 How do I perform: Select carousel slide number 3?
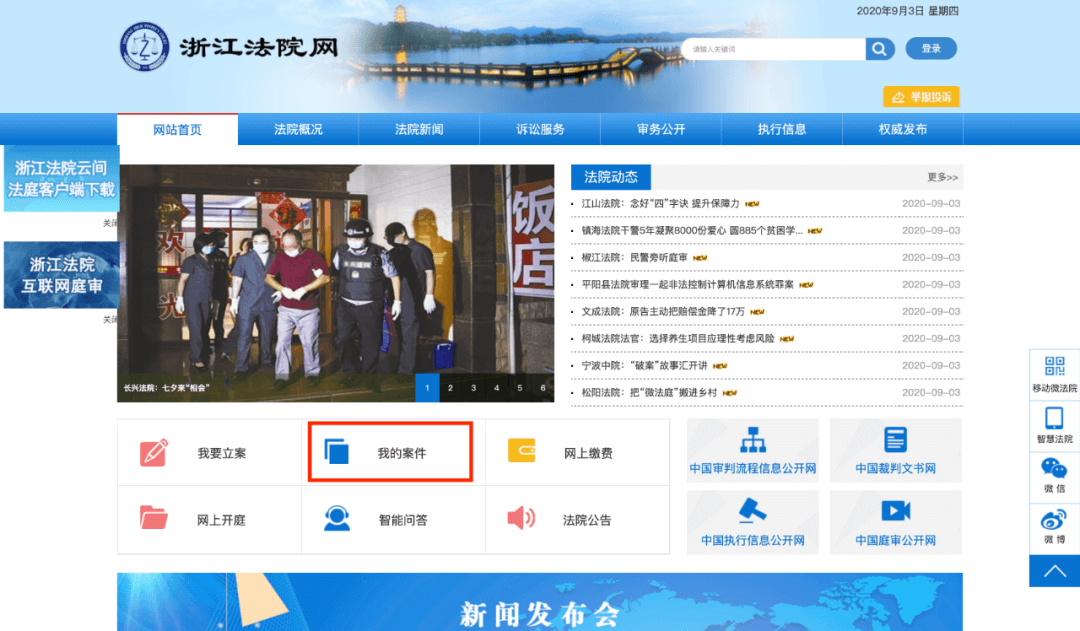pos(474,386)
